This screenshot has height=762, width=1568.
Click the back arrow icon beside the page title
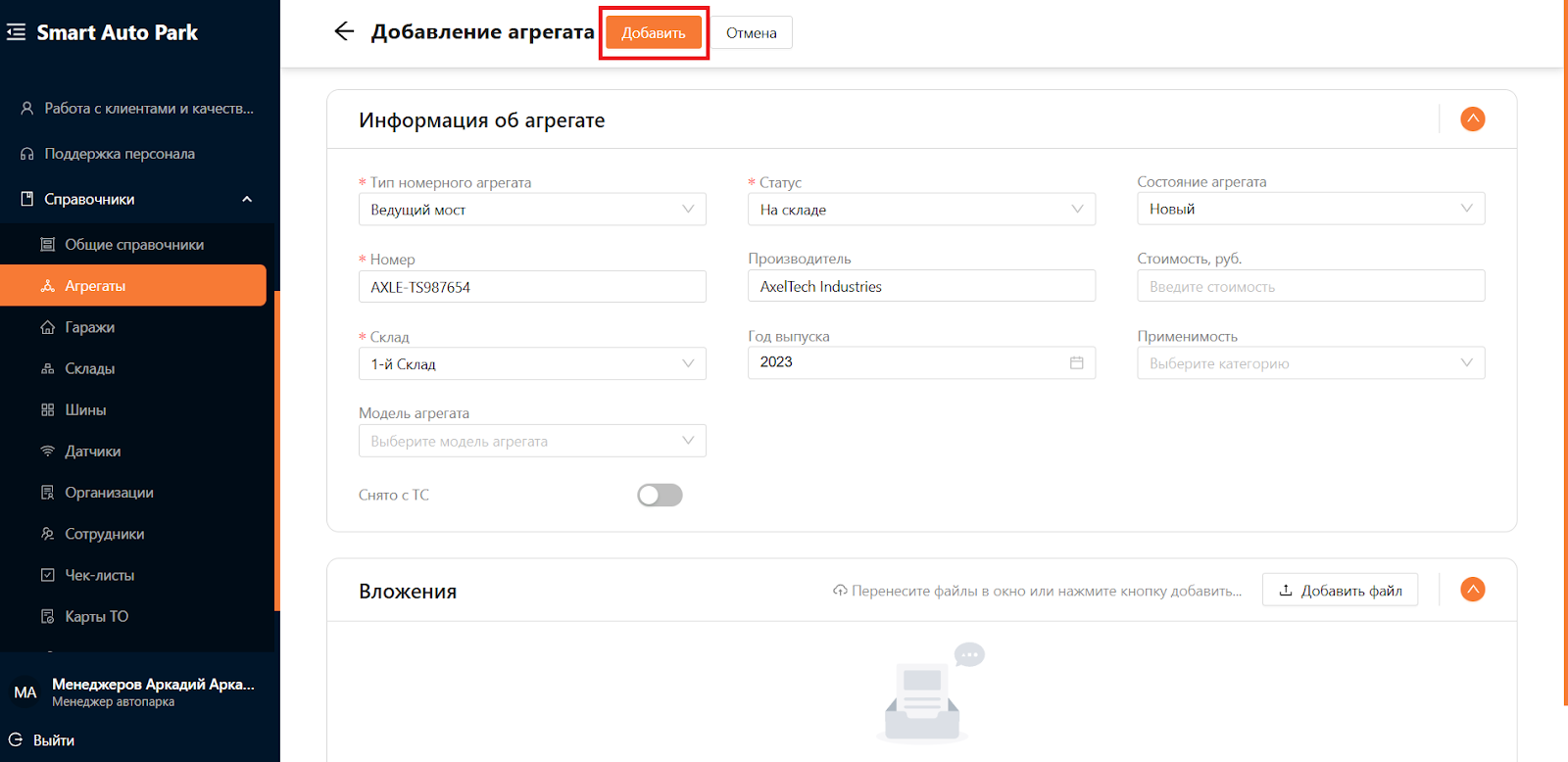(x=344, y=31)
